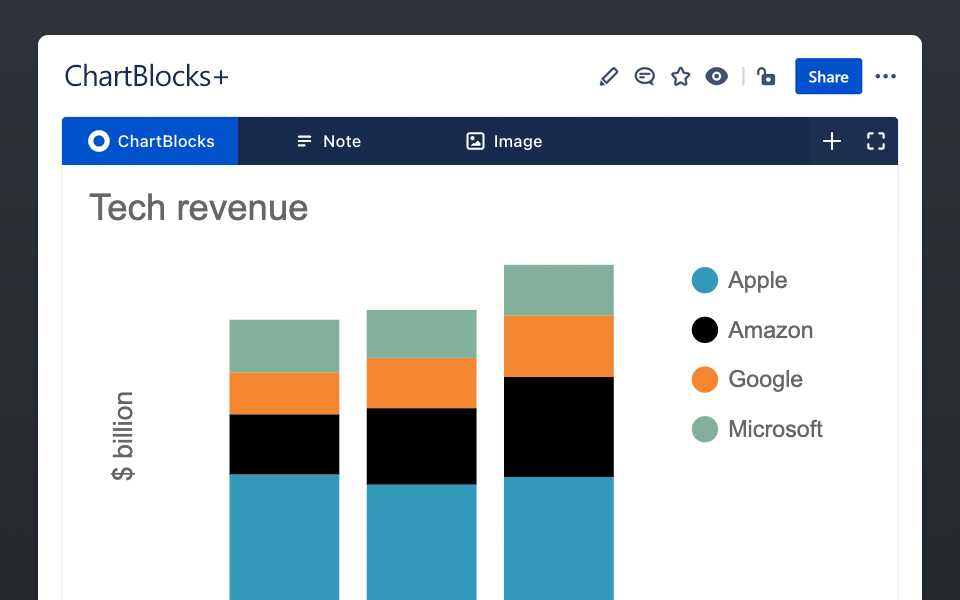Add a new tab with plus icon
The width and height of the screenshot is (960, 600).
tap(832, 141)
